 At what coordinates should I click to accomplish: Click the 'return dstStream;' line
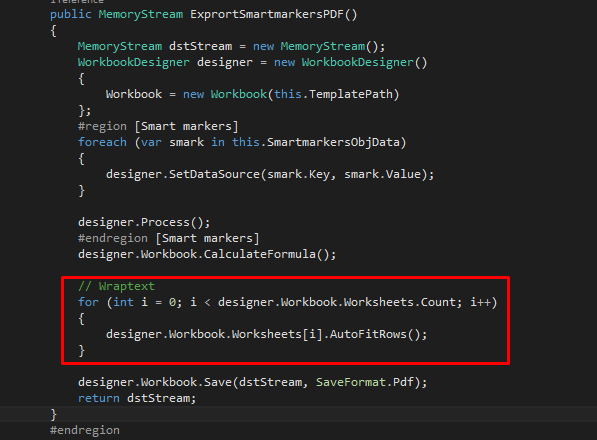[137, 398]
